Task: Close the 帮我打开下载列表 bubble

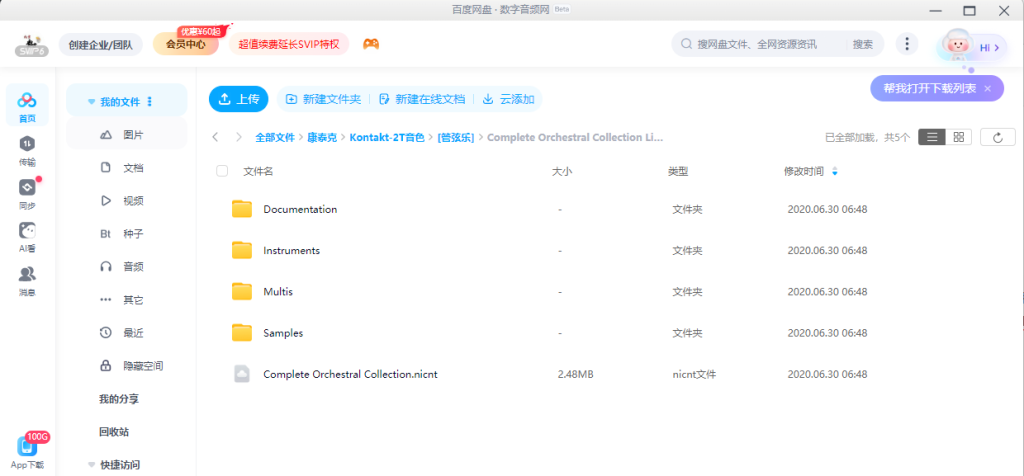Action: coord(988,88)
